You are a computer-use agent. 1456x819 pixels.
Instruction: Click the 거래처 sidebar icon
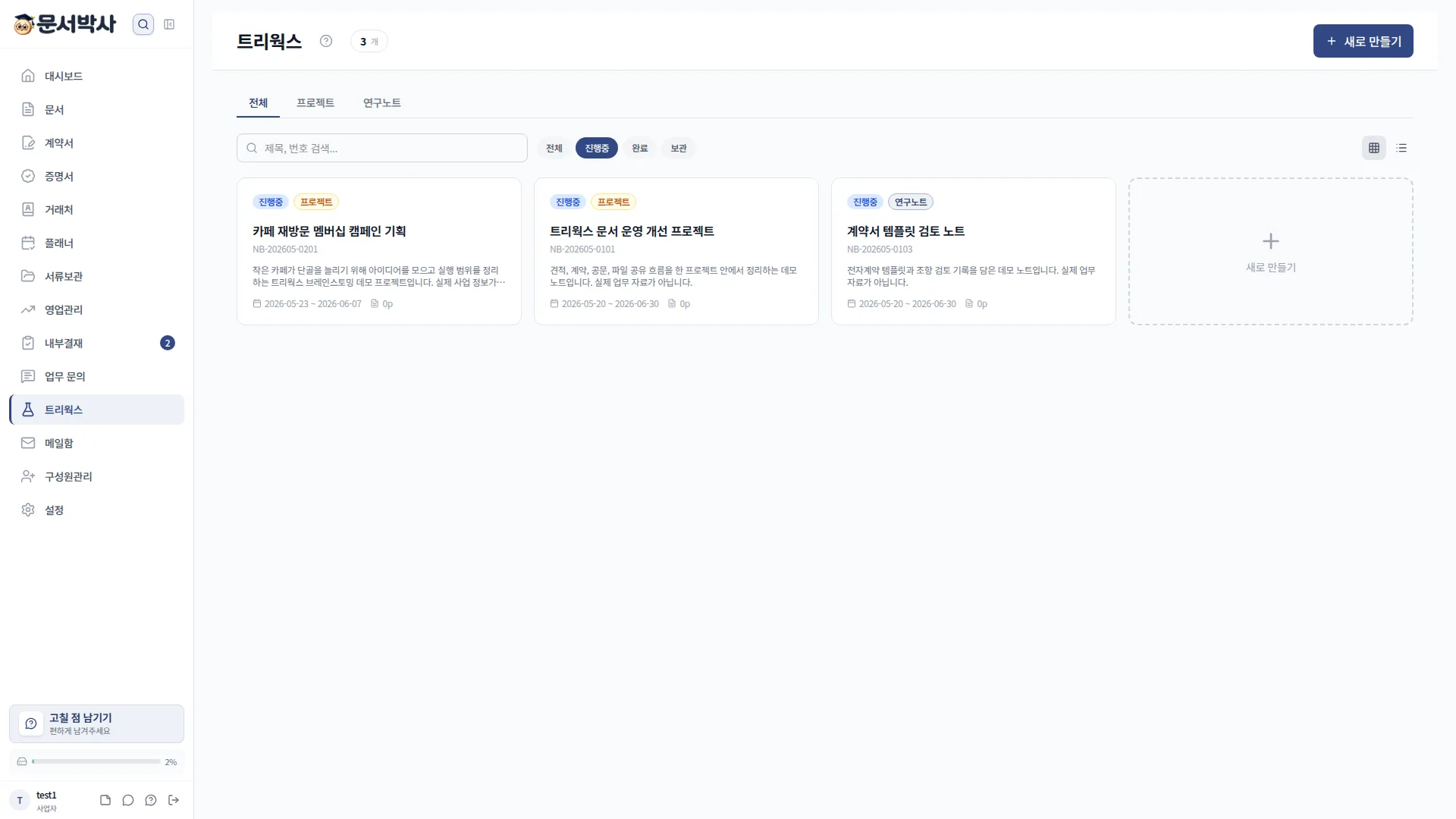coord(28,209)
